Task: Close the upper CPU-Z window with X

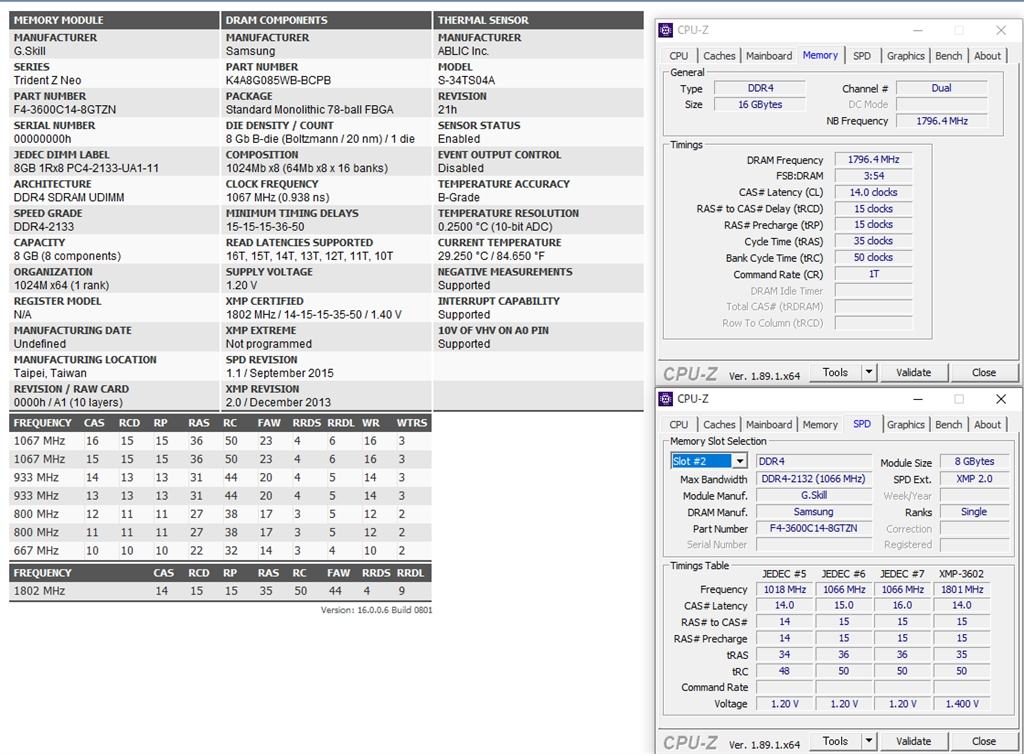Action: [1000, 30]
